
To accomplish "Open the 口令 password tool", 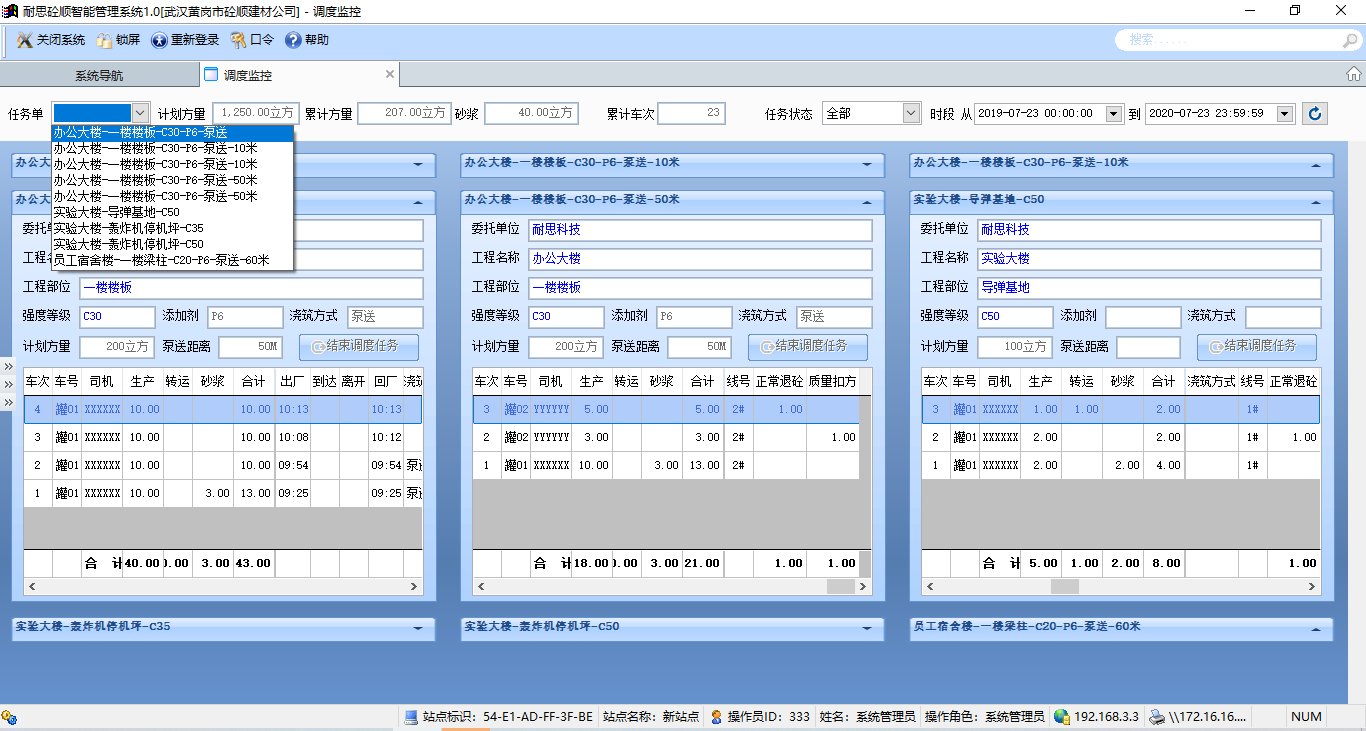I will (x=238, y=40).
